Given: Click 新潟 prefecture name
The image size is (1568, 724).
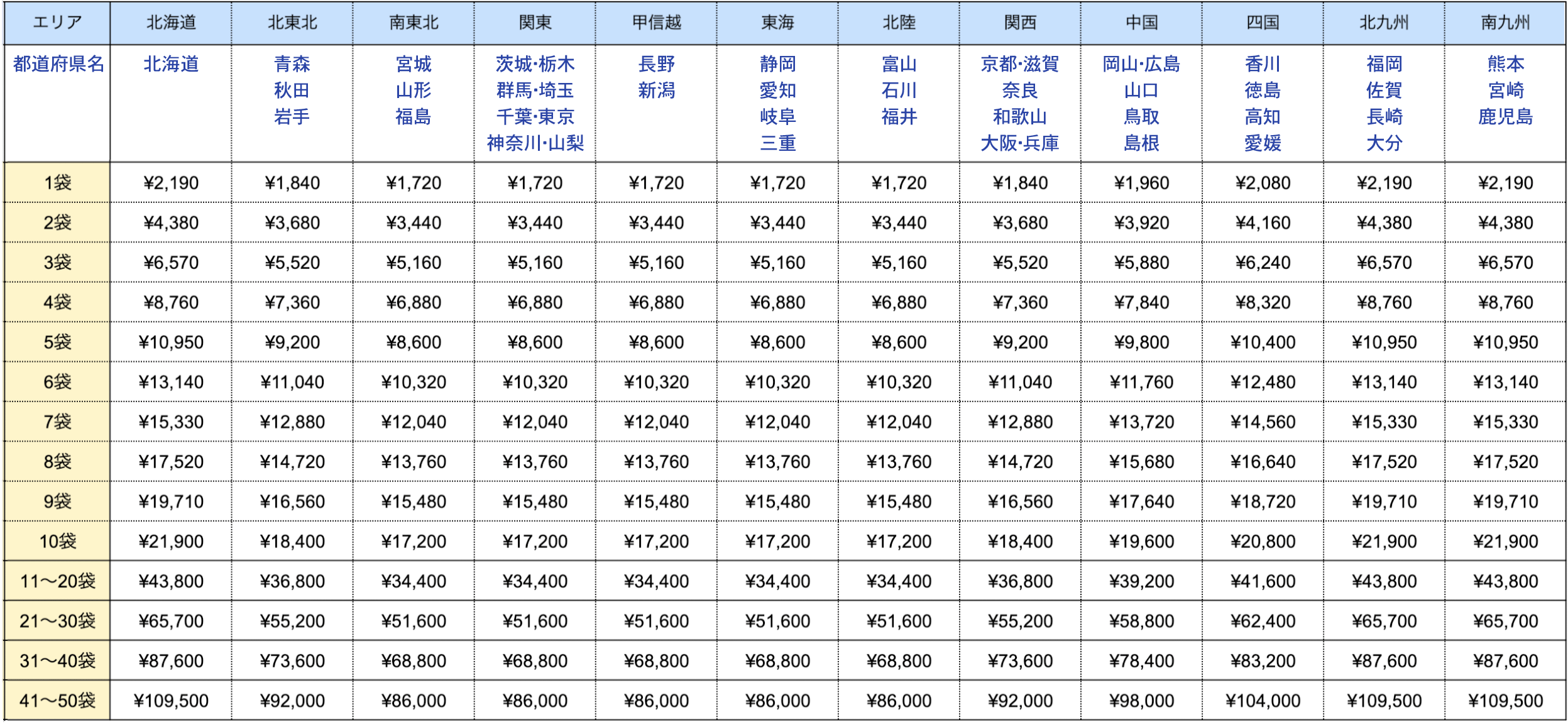Looking at the screenshot, I should tap(656, 90).
